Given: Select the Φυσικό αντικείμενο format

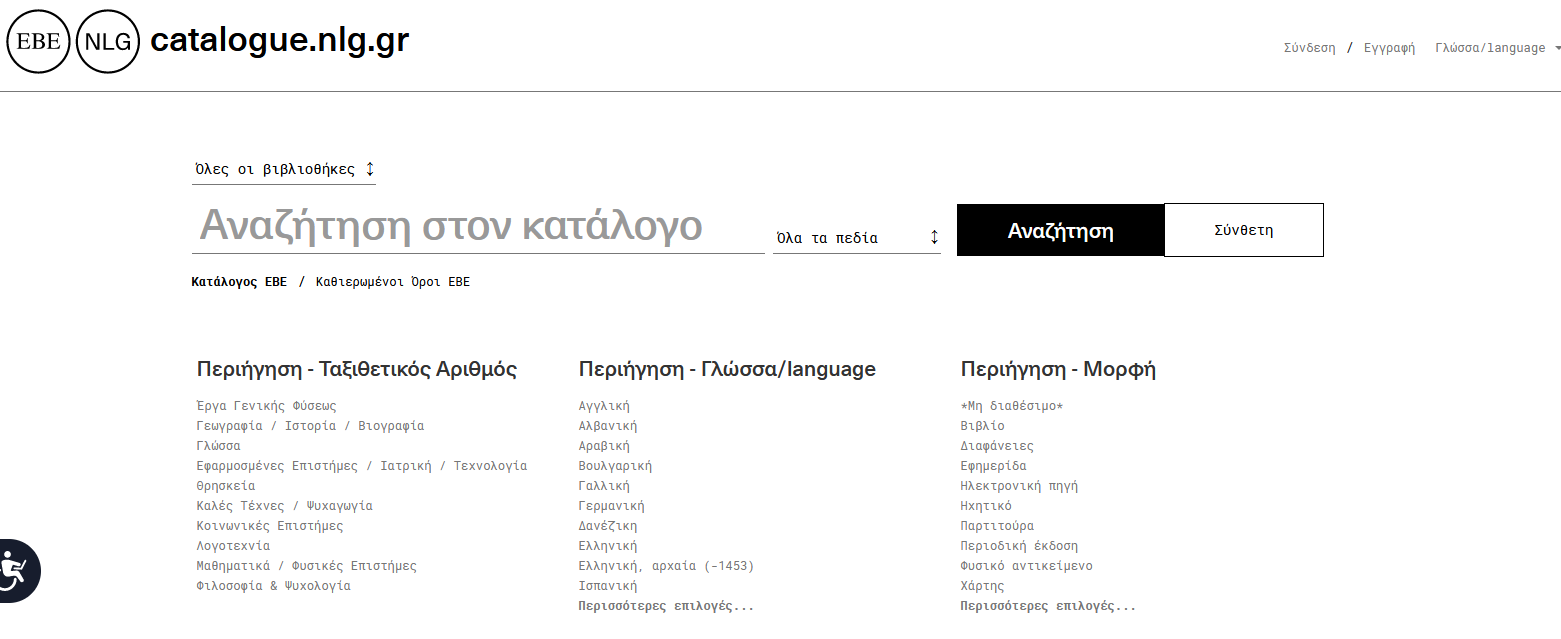Looking at the screenshot, I should click(x=1027, y=566).
